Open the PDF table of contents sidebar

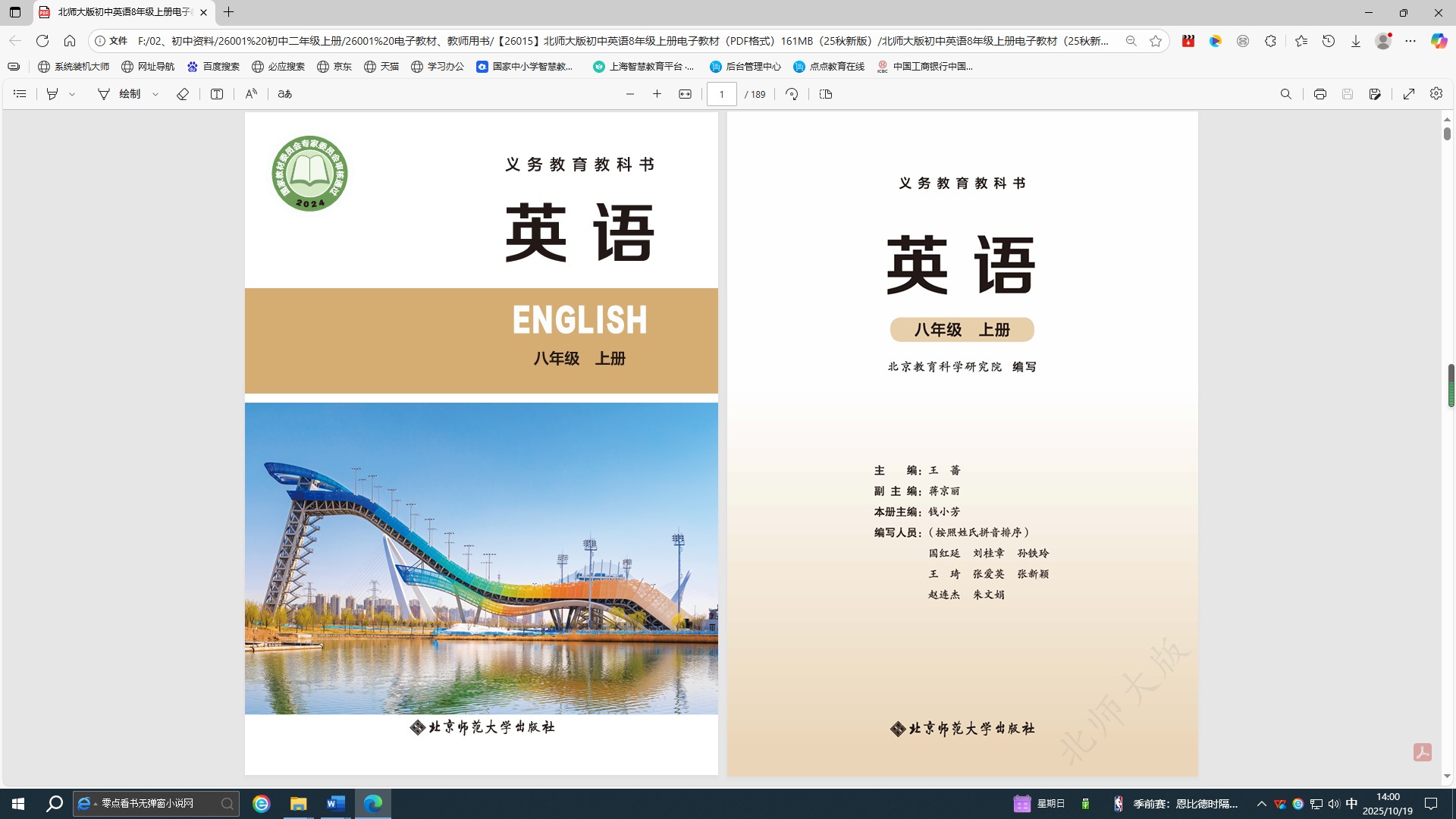click(20, 94)
